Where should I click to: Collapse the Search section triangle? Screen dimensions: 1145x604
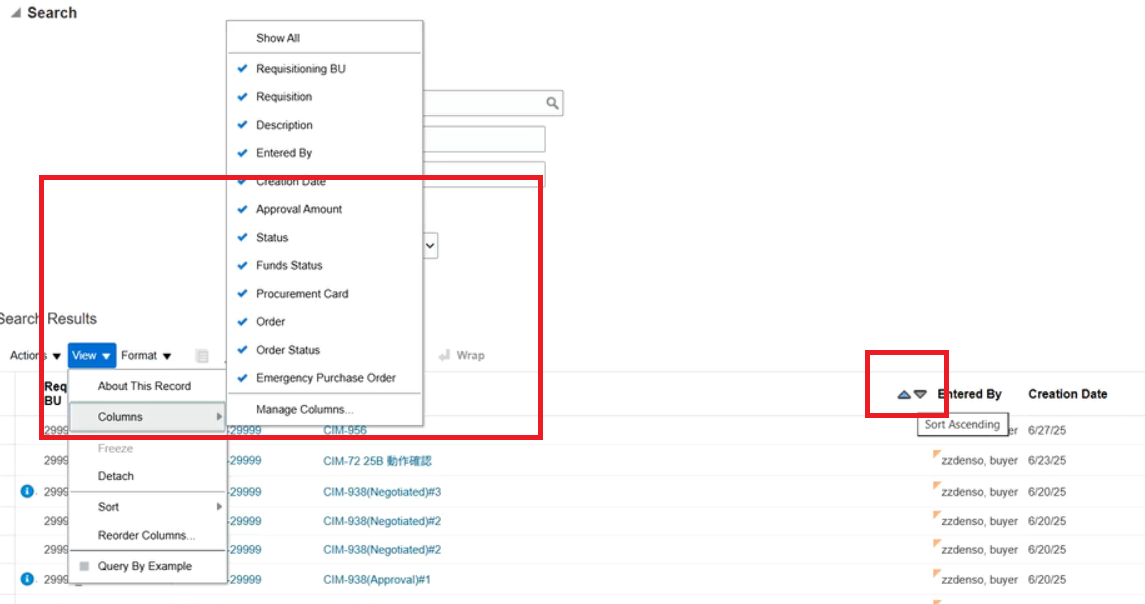tap(15, 13)
